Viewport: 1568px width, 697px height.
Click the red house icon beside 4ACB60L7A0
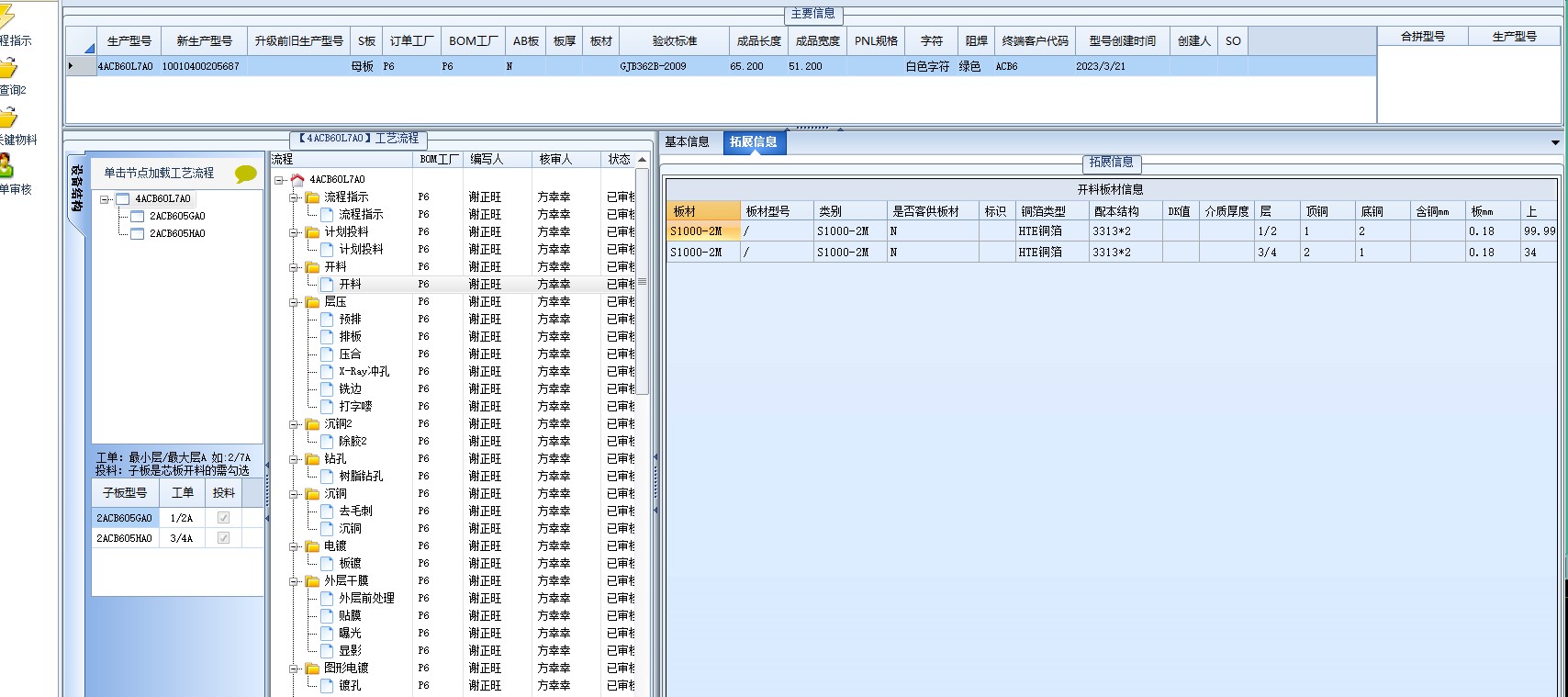point(297,179)
